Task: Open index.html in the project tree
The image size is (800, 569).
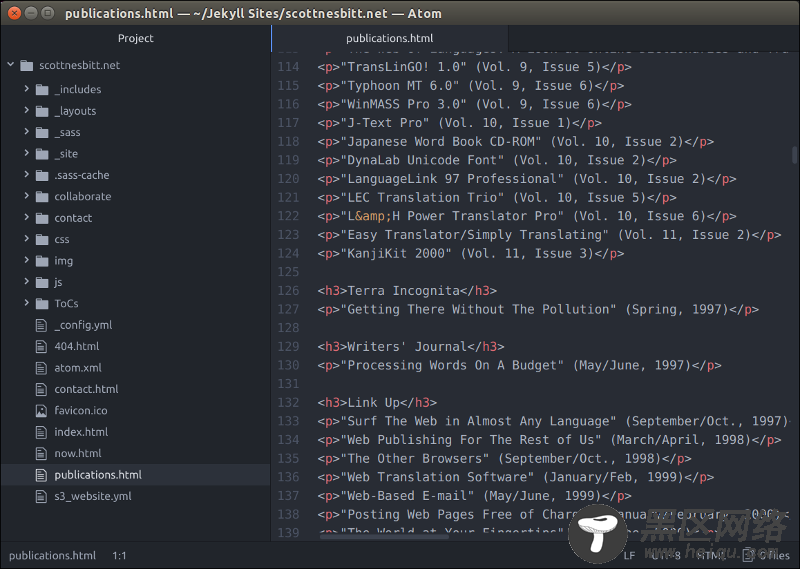Action: [x=81, y=432]
